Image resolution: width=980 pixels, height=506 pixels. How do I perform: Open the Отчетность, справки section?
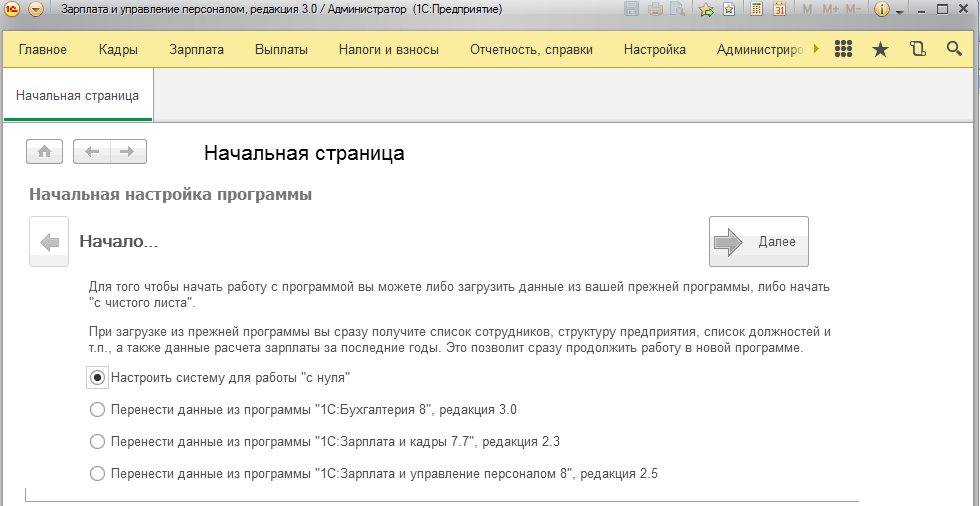531,49
